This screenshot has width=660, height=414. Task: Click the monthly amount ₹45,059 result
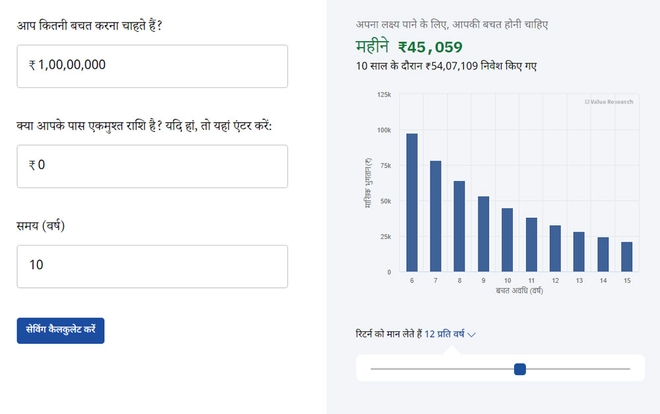(433, 45)
